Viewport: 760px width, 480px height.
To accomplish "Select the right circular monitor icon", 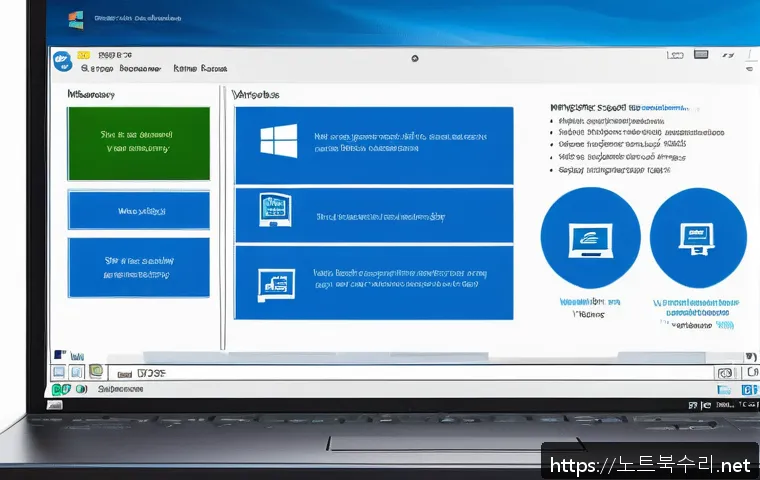I will point(698,236).
